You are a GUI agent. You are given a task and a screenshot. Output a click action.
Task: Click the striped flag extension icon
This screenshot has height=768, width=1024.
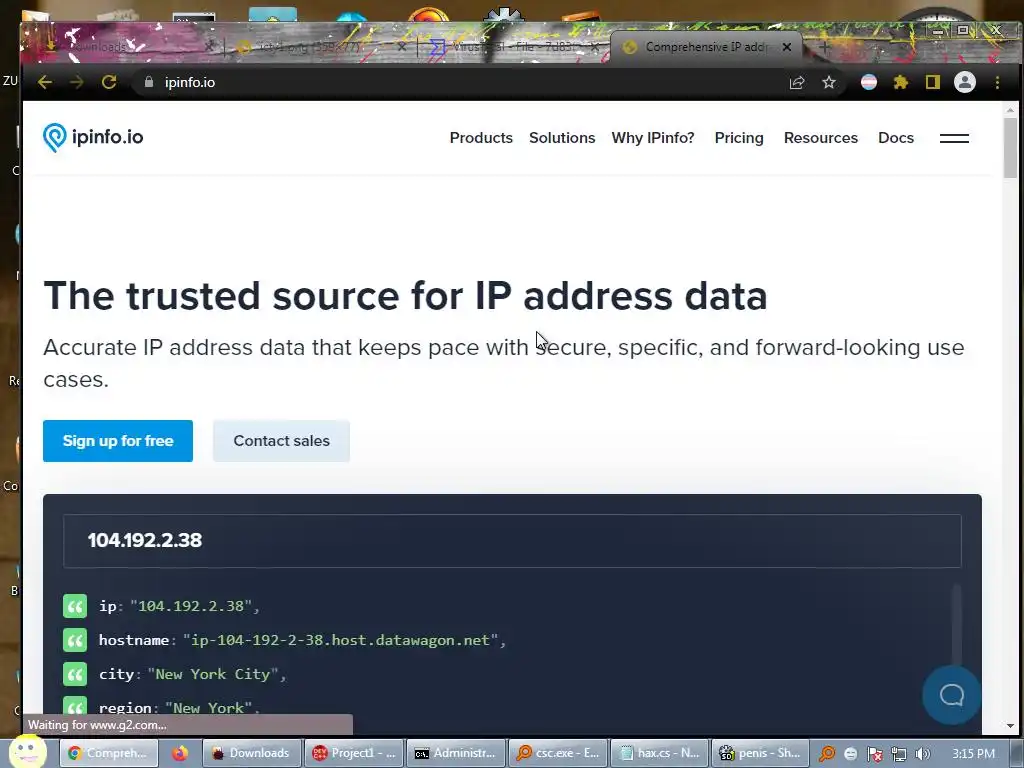click(869, 82)
